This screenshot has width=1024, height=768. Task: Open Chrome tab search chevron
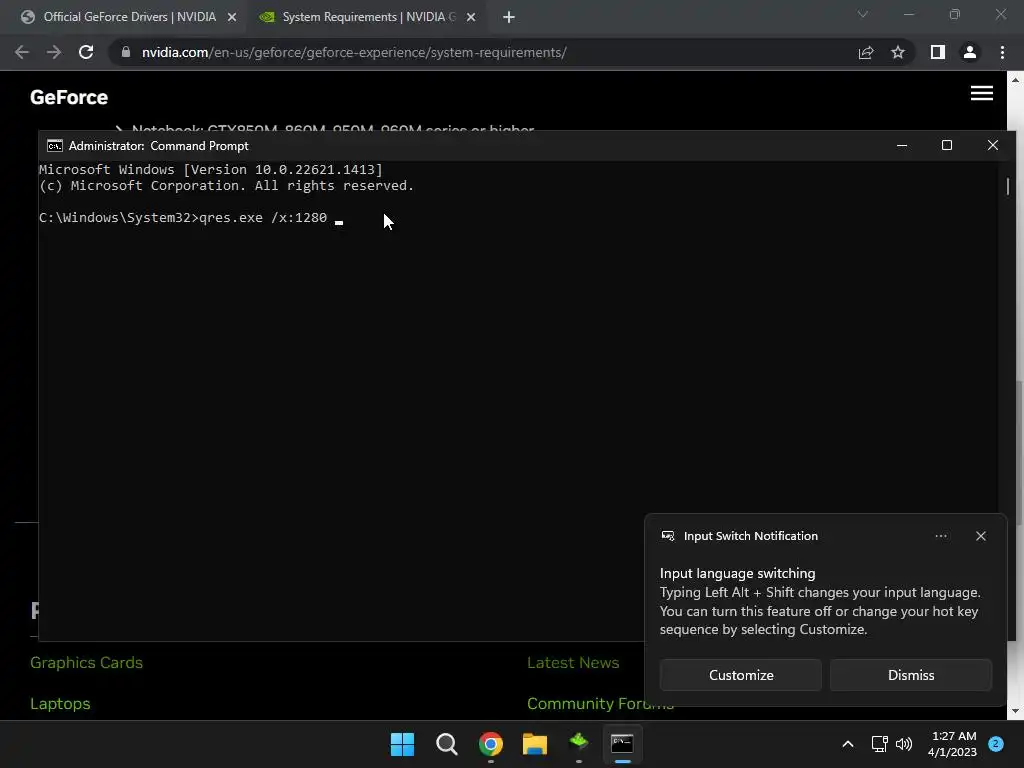click(x=863, y=14)
